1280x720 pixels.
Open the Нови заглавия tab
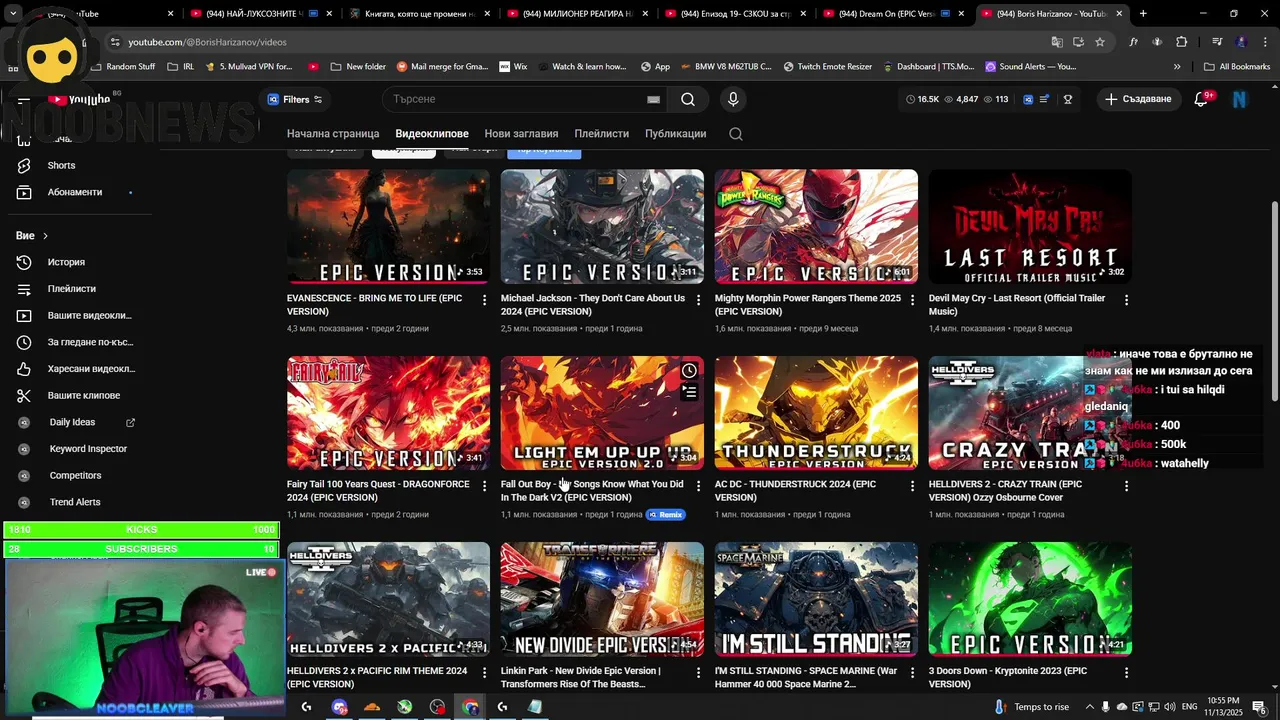tap(521, 133)
